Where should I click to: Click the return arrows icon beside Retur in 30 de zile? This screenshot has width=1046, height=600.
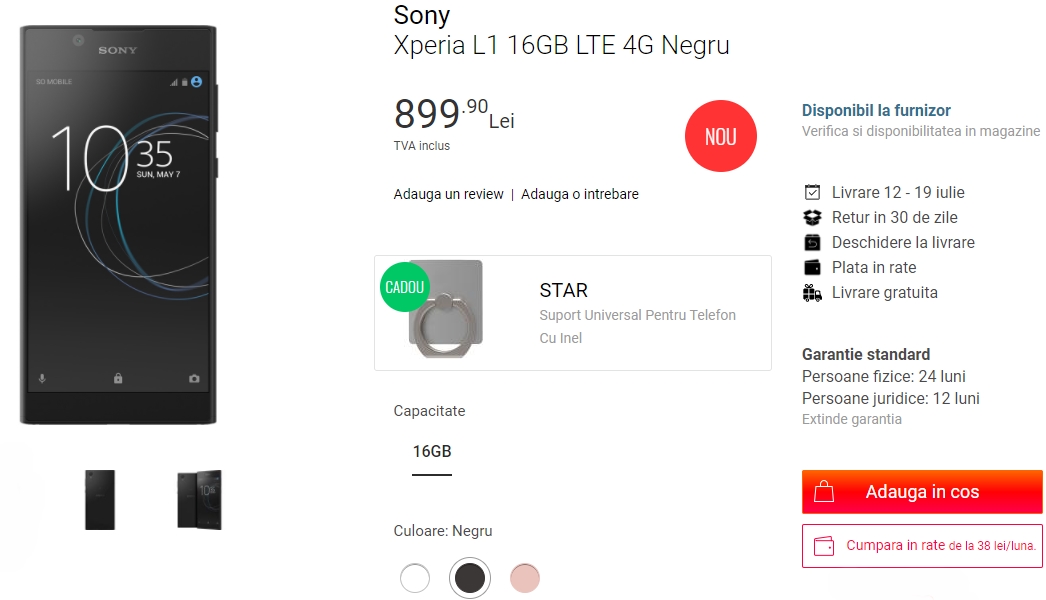813,216
